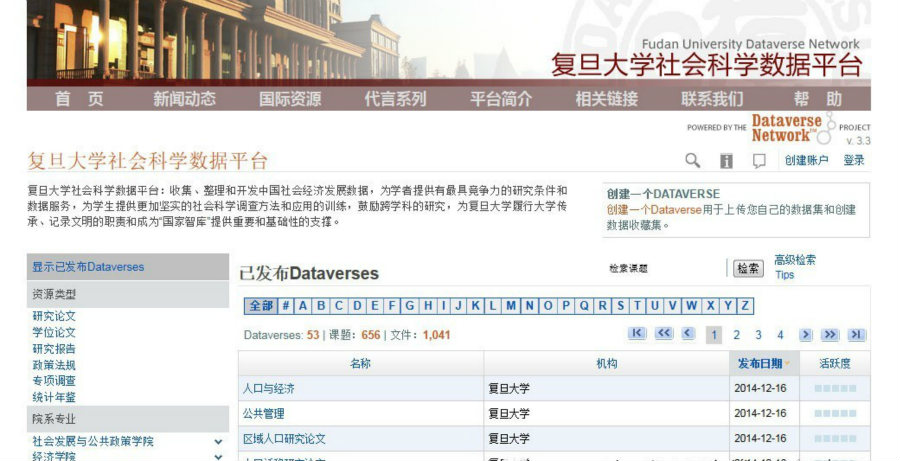This screenshot has height=461, width=900.
Task: Click the 创建一个Dataverse link
Action: (654, 210)
